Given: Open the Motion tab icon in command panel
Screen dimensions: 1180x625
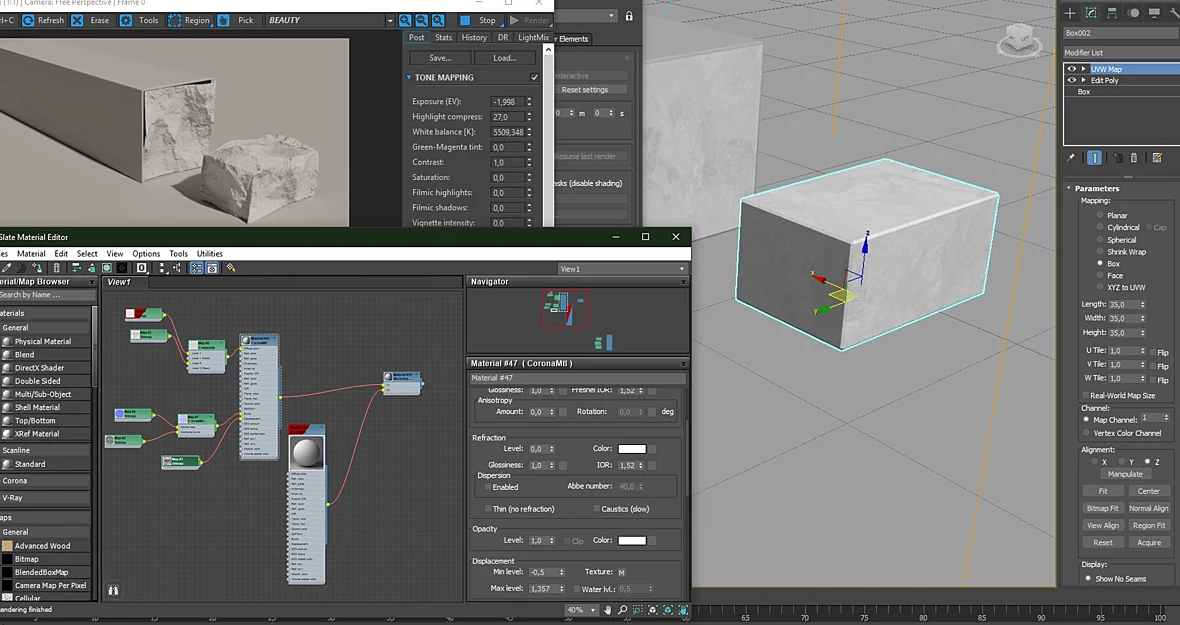Looking at the screenshot, I should point(1133,13).
